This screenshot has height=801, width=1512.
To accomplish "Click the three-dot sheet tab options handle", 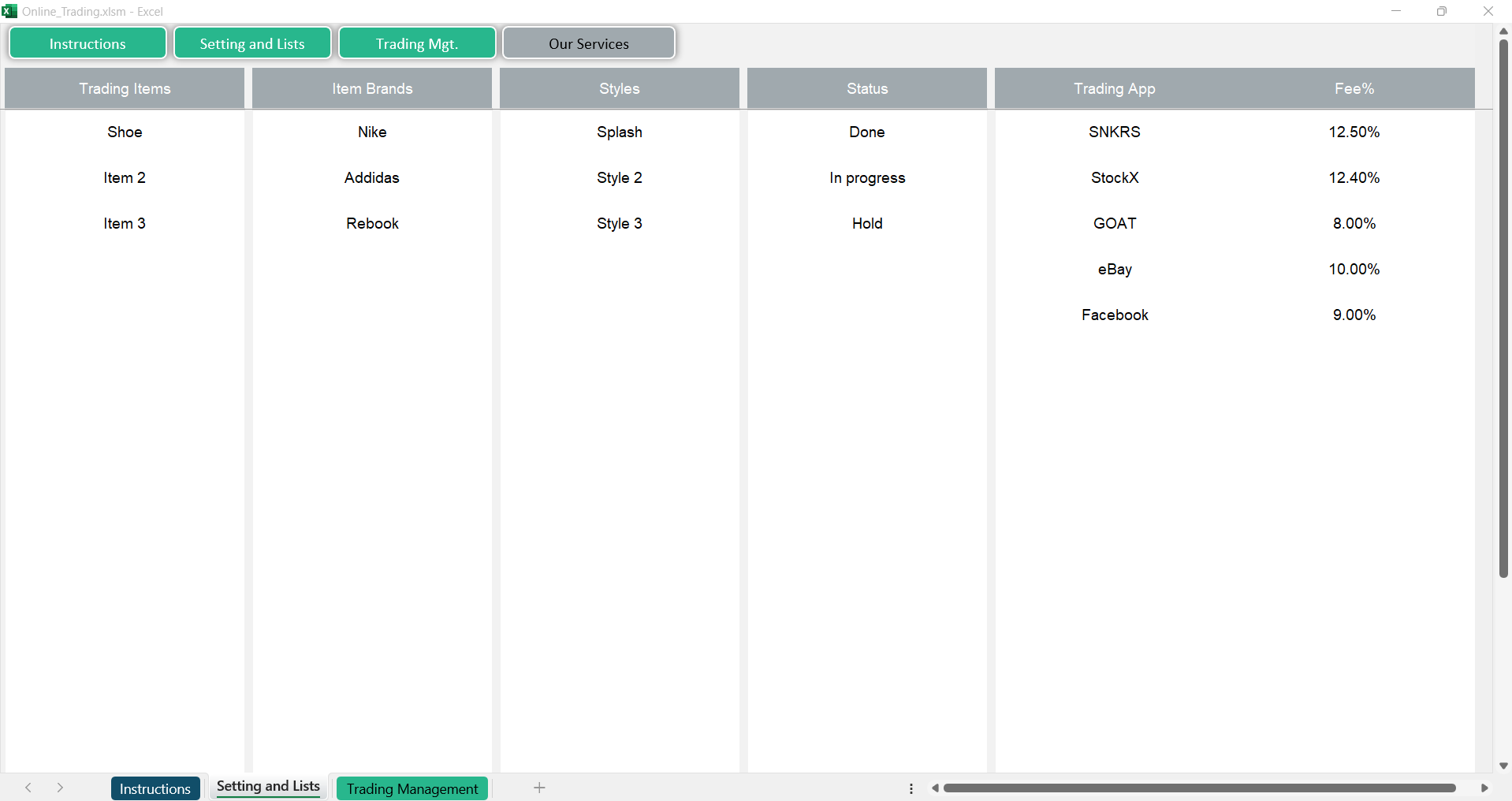I will 911,788.
